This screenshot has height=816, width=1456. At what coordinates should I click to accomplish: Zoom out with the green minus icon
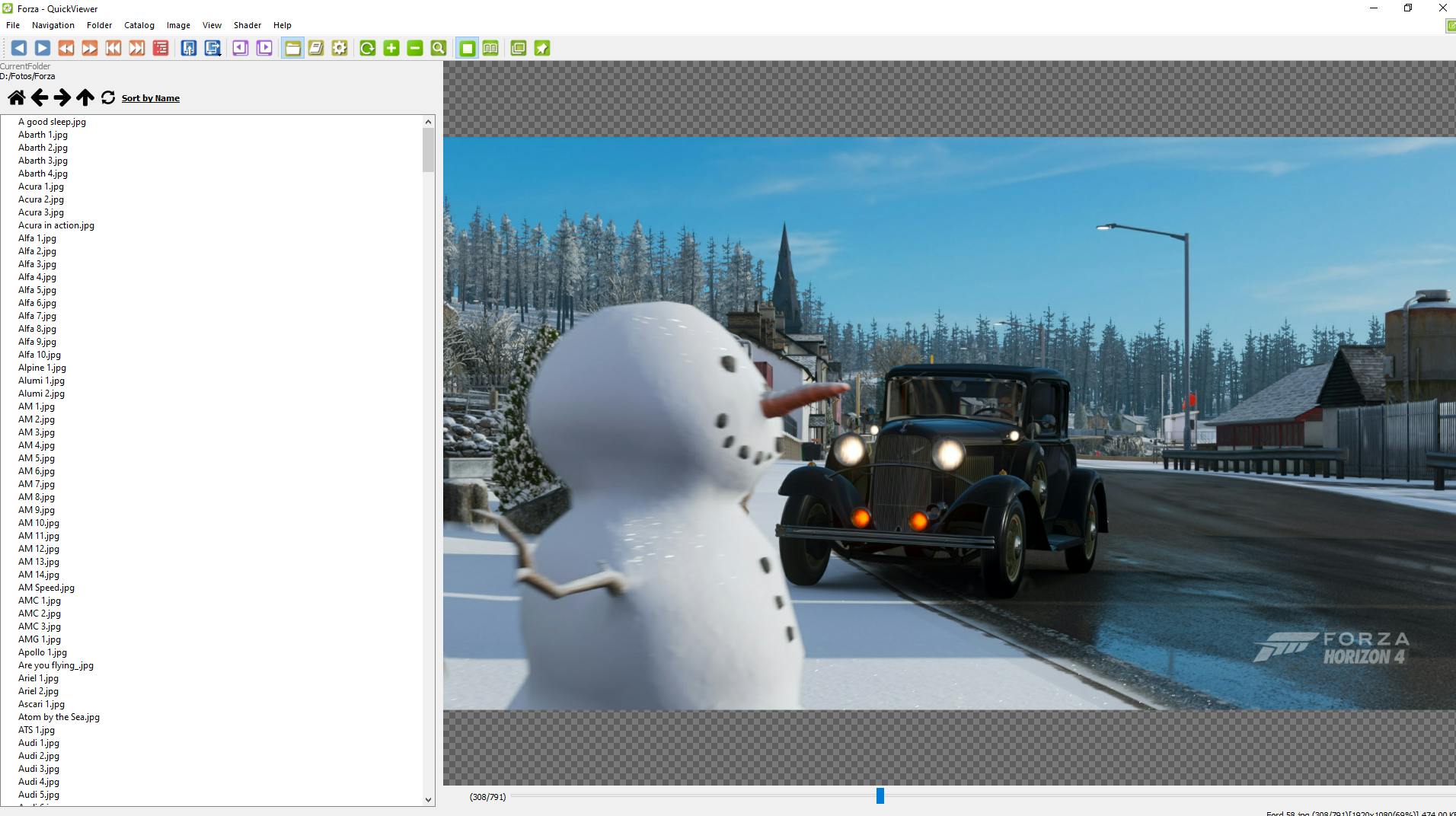[x=415, y=48]
